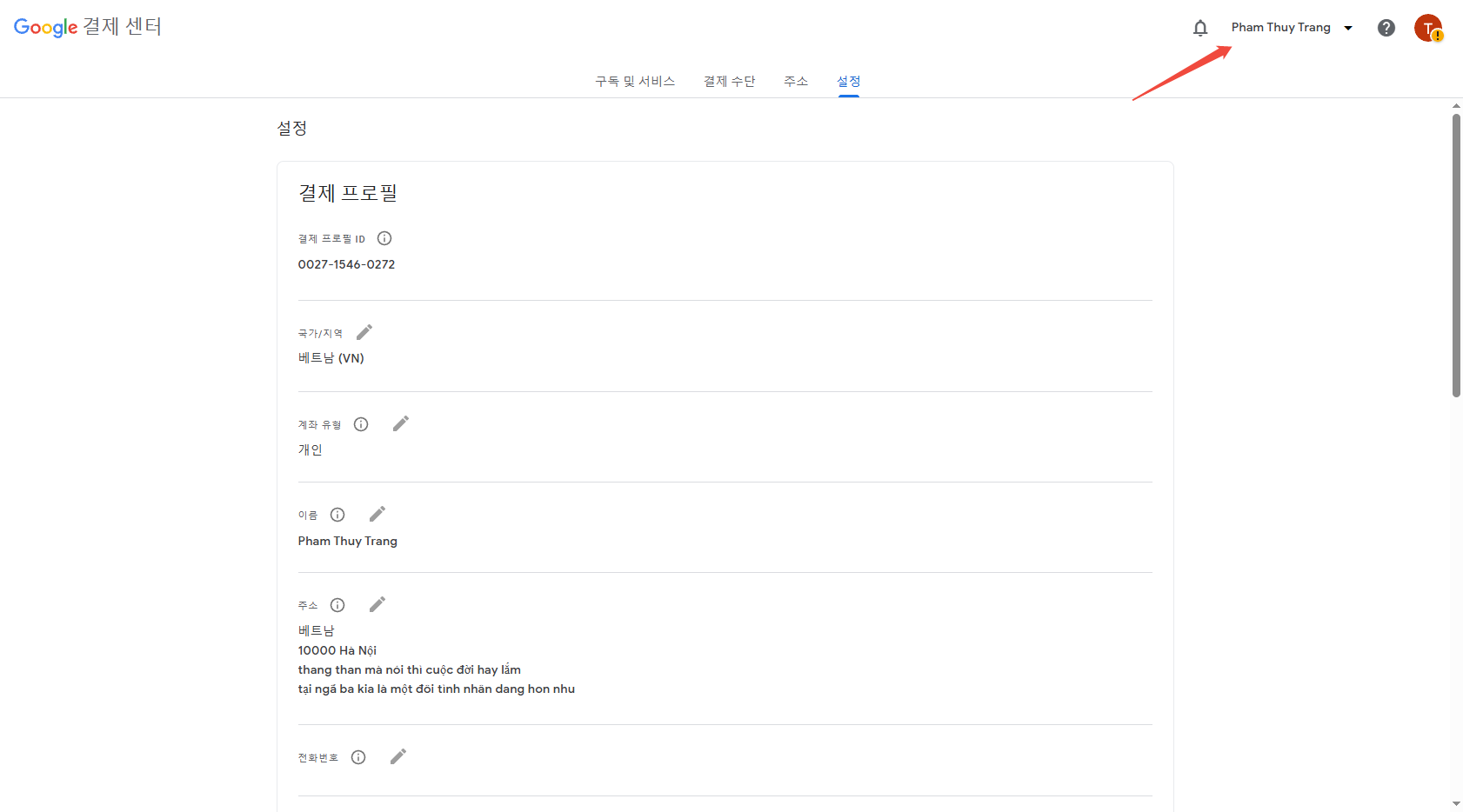Edit the 국가/지역 field
The image size is (1463, 812).
pos(364,332)
